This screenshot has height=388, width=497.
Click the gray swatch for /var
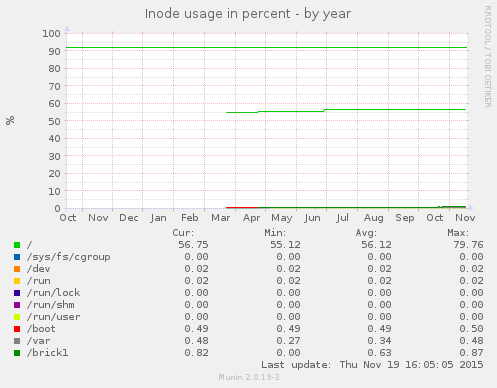pyautogui.click(x=17, y=341)
